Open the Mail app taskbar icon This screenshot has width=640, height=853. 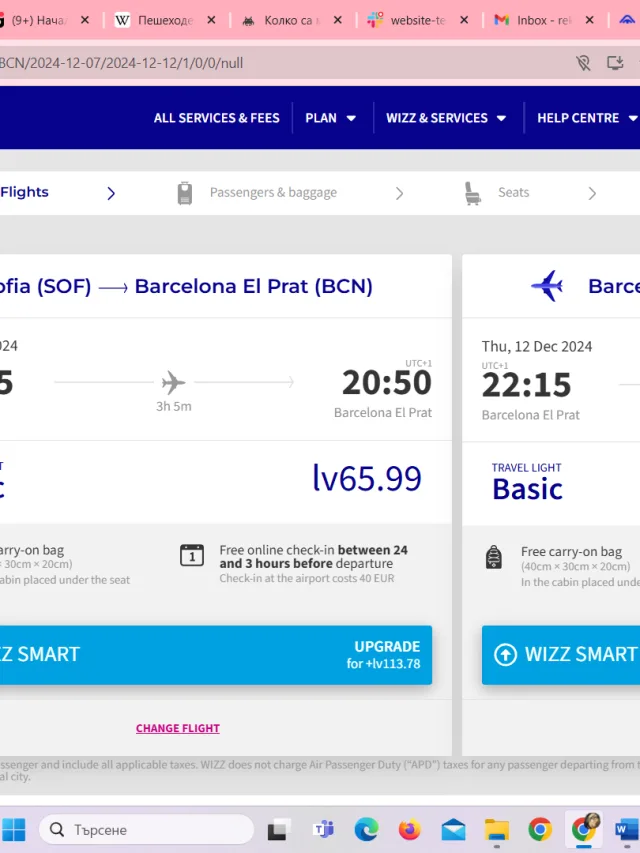point(453,830)
